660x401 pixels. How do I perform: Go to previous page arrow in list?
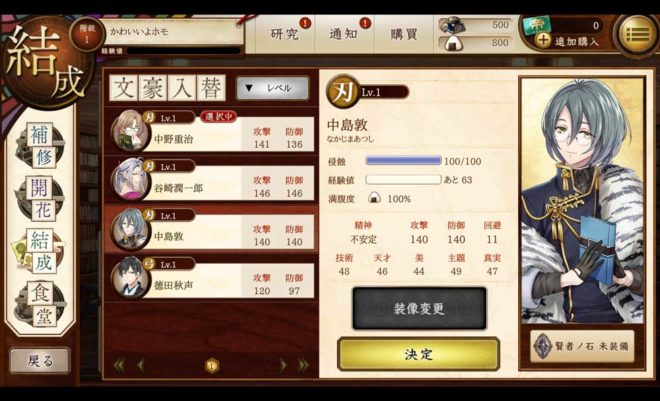pos(141,365)
